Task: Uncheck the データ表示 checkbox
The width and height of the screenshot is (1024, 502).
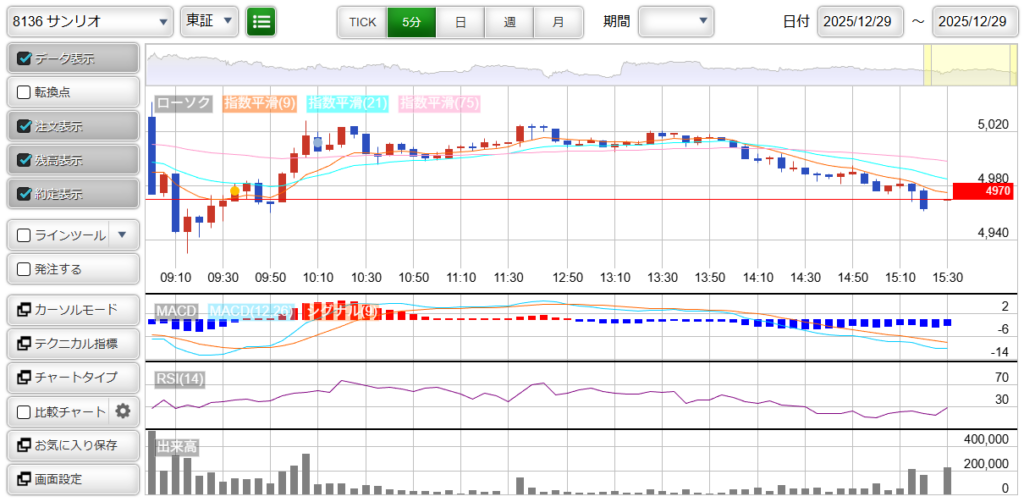Action: (x=25, y=59)
